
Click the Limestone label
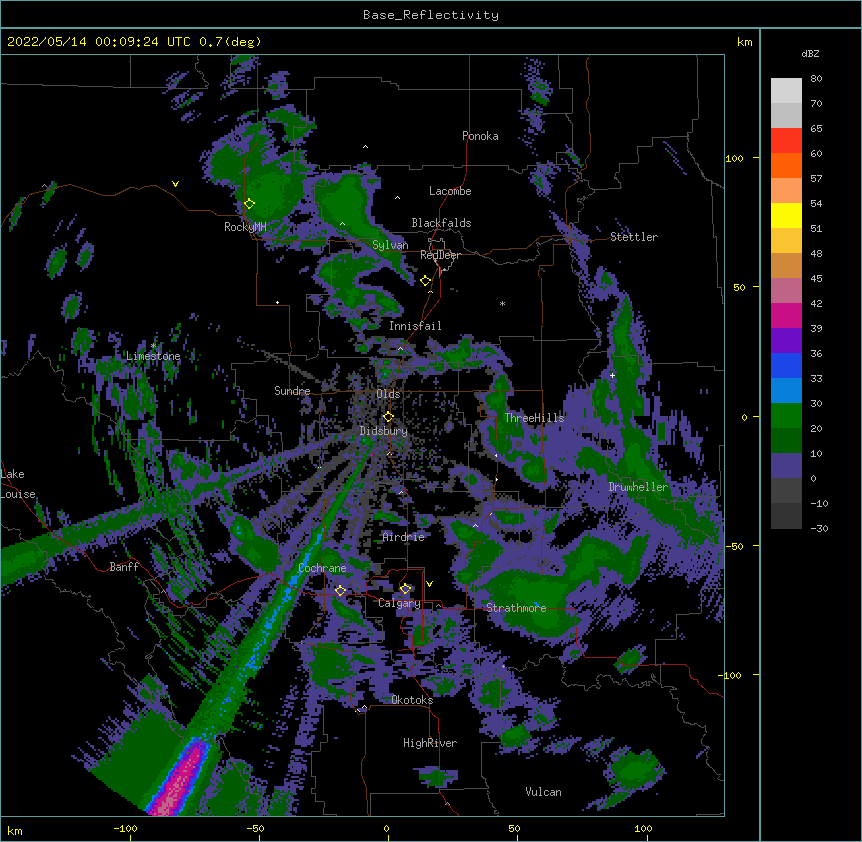(x=153, y=356)
